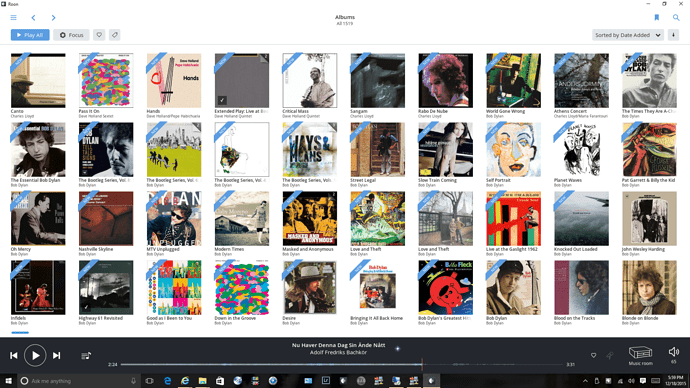This screenshot has height=388, width=690.
Task: Open the Blonde on Blonde album cover
Action: [649, 287]
